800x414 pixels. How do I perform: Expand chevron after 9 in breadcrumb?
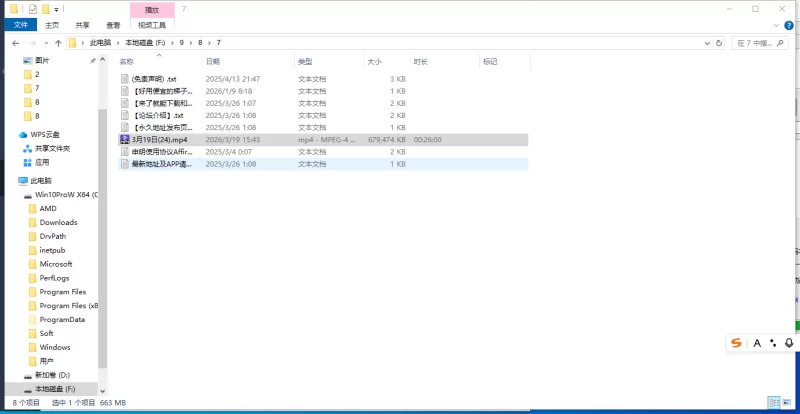click(191, 43)
